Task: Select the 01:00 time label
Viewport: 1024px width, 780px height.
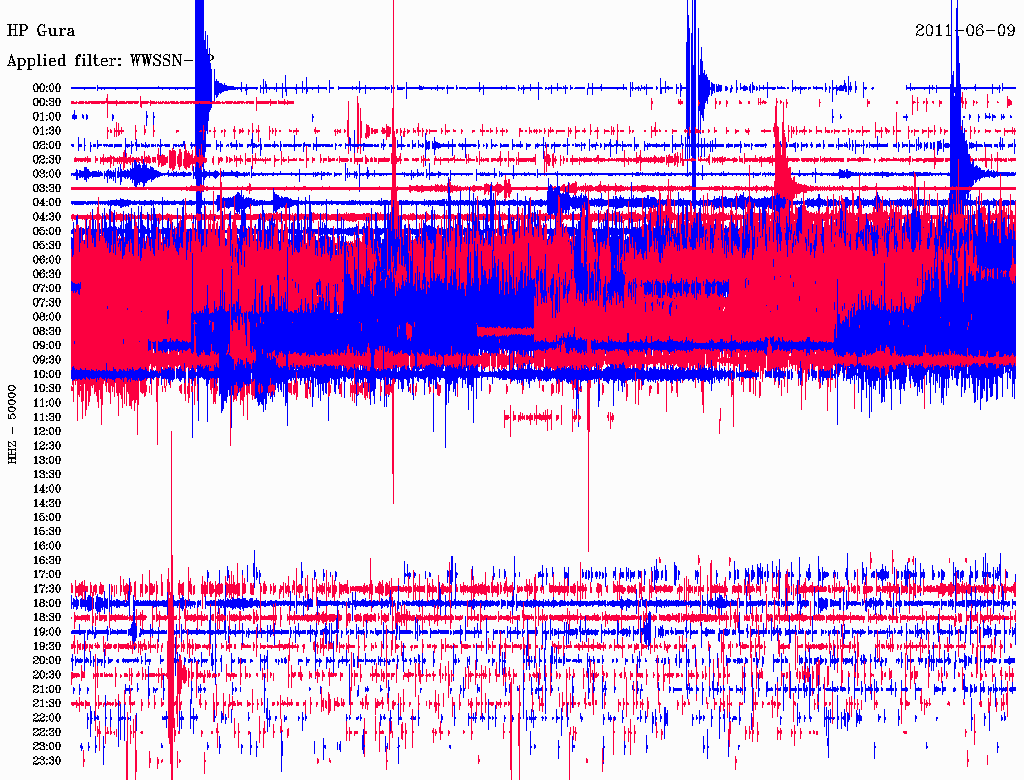Action: pos(47,116)
